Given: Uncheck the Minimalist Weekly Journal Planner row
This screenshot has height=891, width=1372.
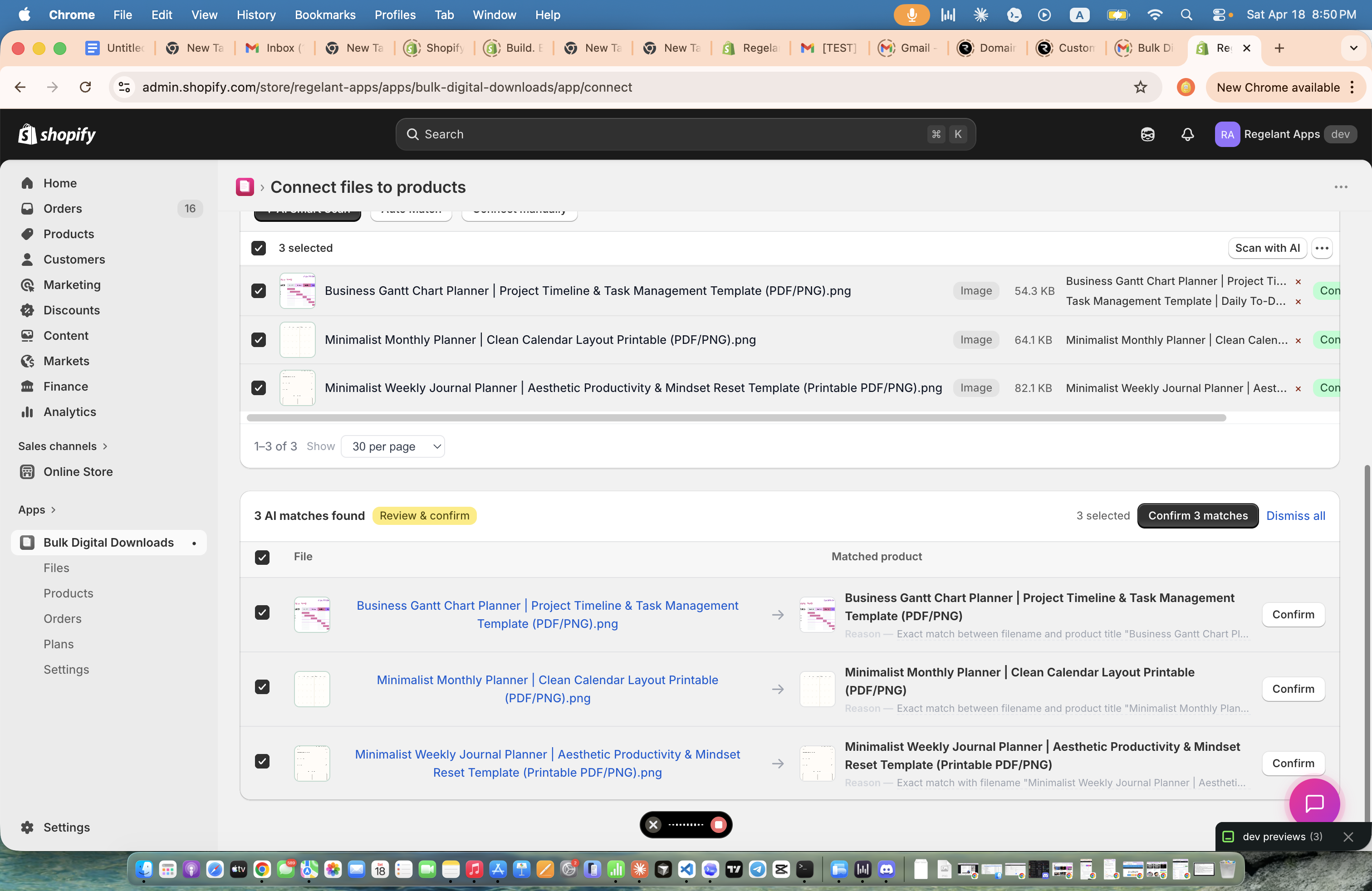Looking at the screenshot, I should click(258, 388).
